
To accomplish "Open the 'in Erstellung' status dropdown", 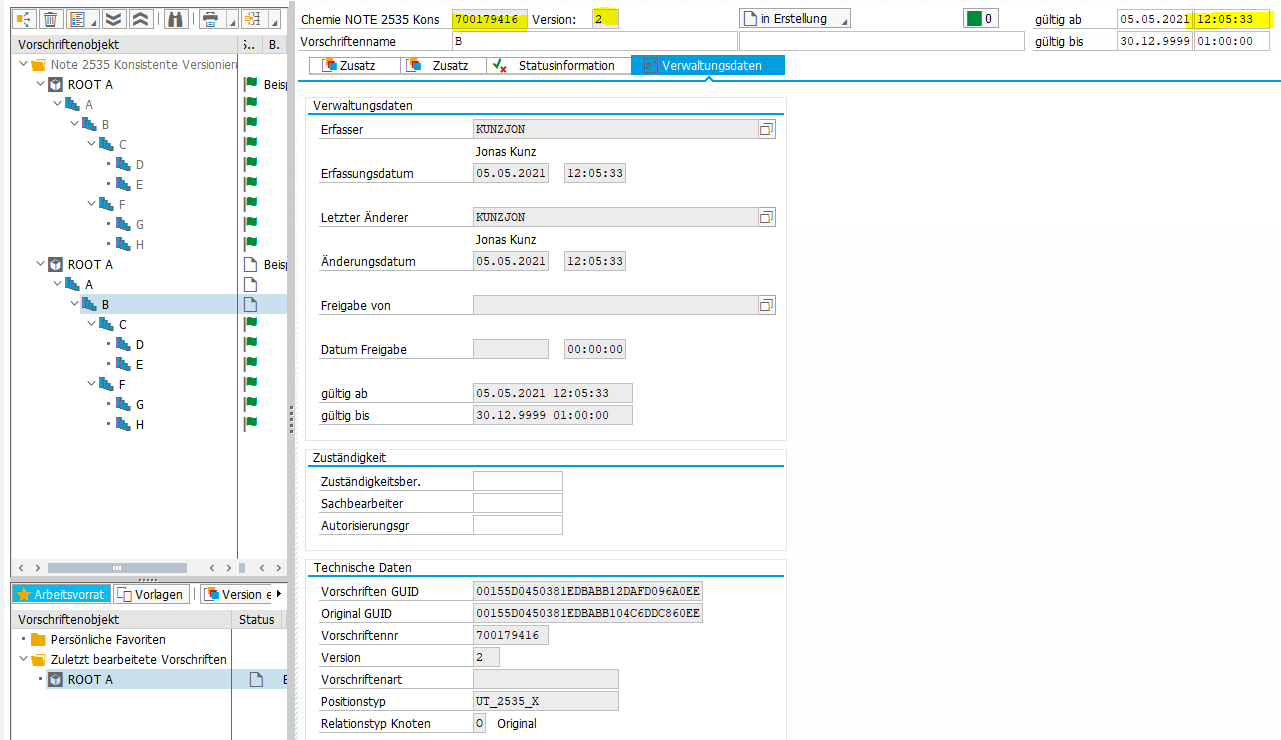I will [795, 19].
